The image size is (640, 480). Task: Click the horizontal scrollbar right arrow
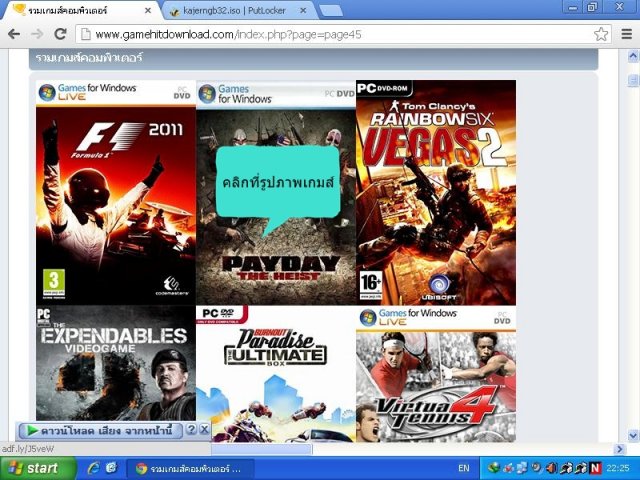click(x=620, y=449)
